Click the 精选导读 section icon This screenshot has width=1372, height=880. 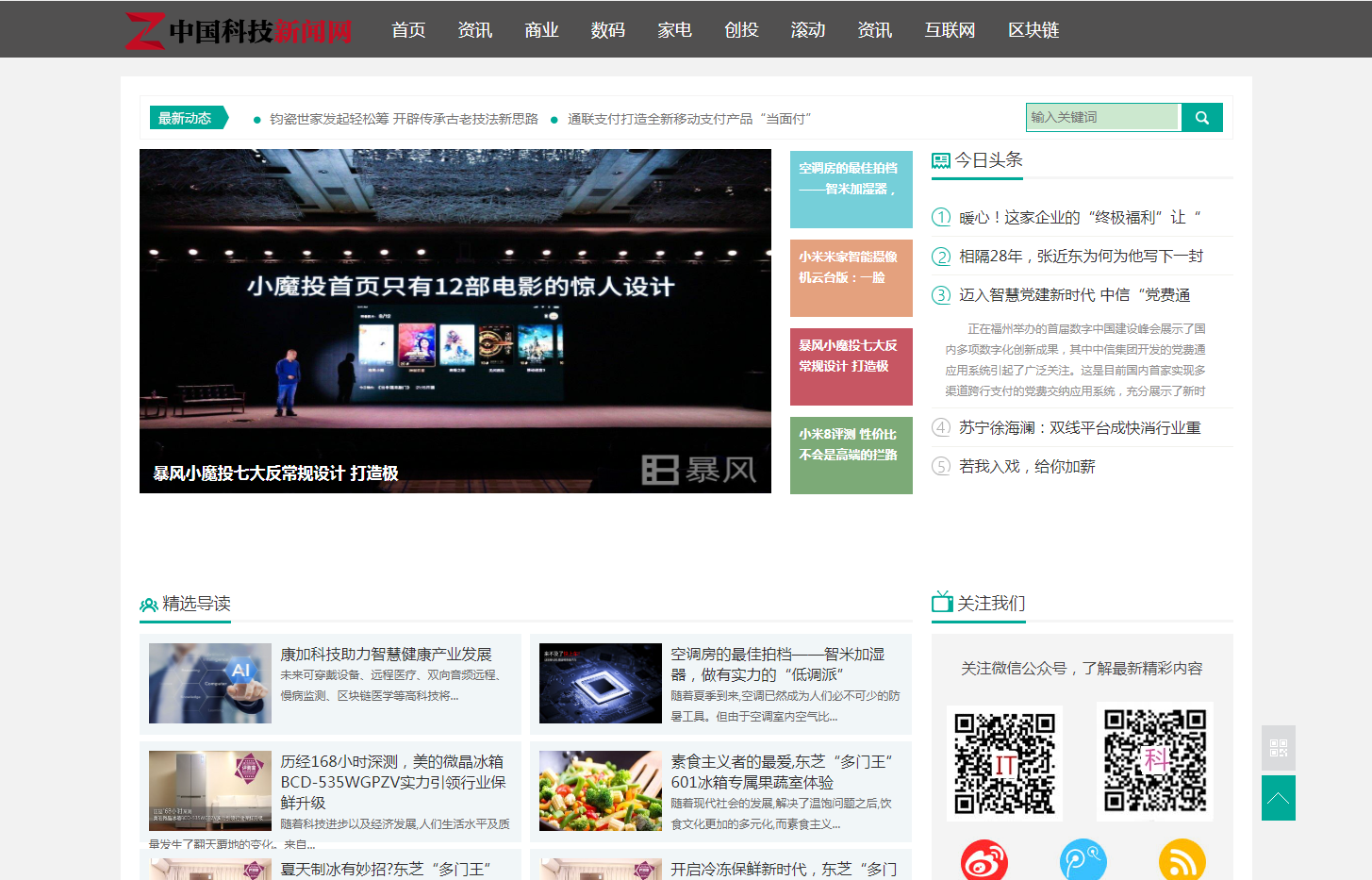[149, 605]
